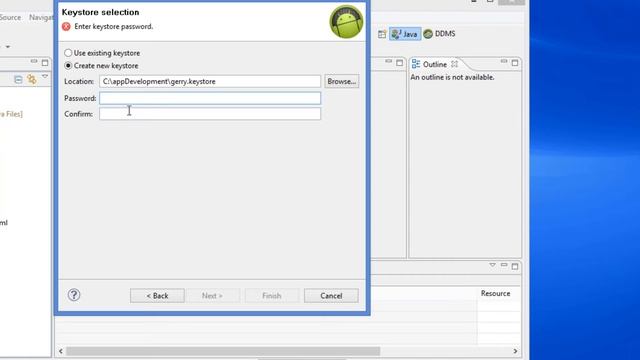The height and width of the screenshot is (360, 640).
Task: Cancel the keystore selection dialog
Action: (x=331, y=296)
